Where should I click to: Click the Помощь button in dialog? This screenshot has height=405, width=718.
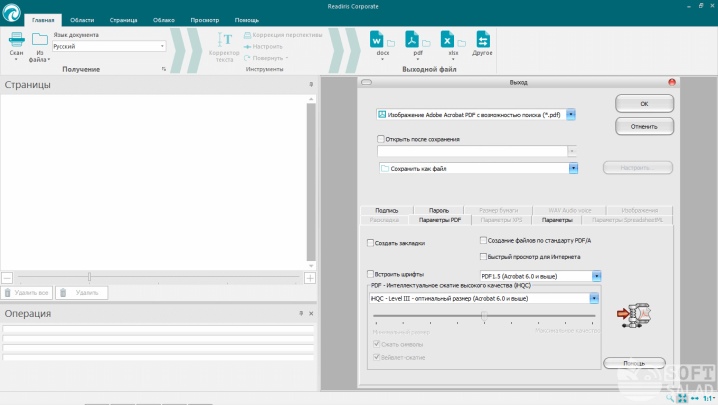click(634, 363)
